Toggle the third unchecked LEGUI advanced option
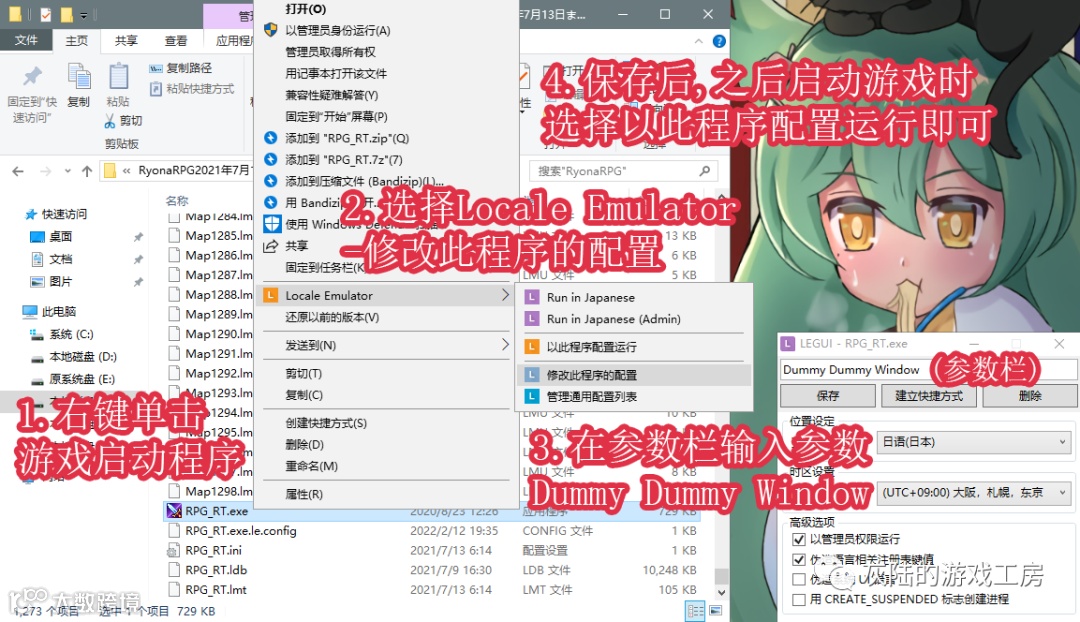1080x622 pixels. [799, 579]
